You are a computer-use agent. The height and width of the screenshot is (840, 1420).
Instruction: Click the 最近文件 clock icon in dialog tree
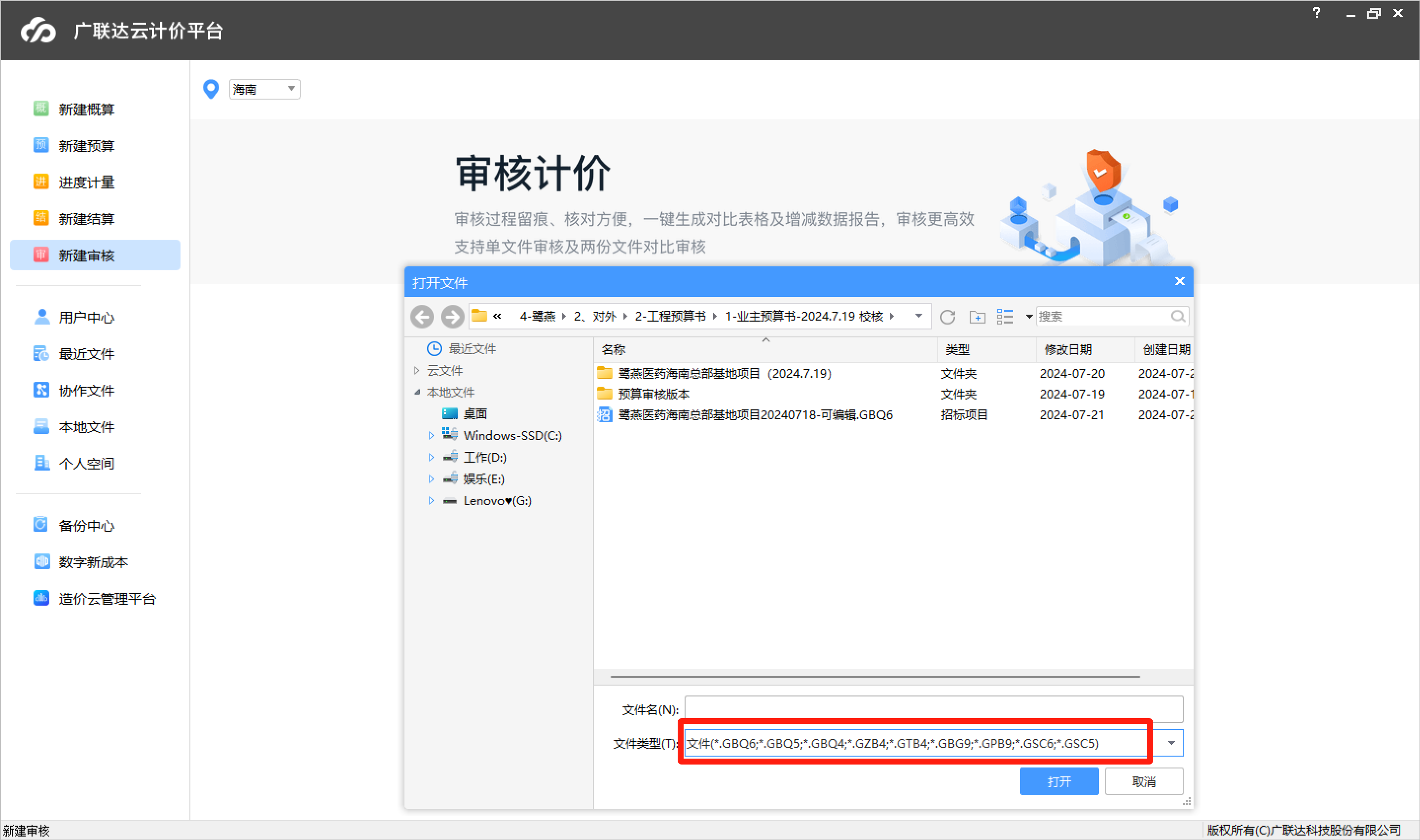point(434,349)
